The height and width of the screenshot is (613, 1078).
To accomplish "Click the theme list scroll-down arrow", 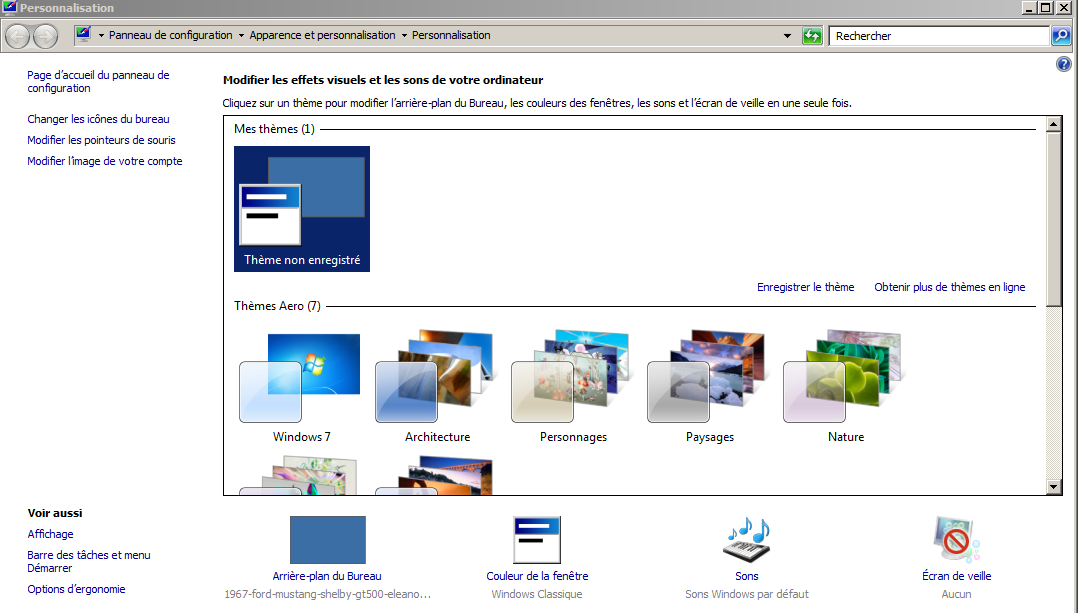I will (x=1053, y=487).
